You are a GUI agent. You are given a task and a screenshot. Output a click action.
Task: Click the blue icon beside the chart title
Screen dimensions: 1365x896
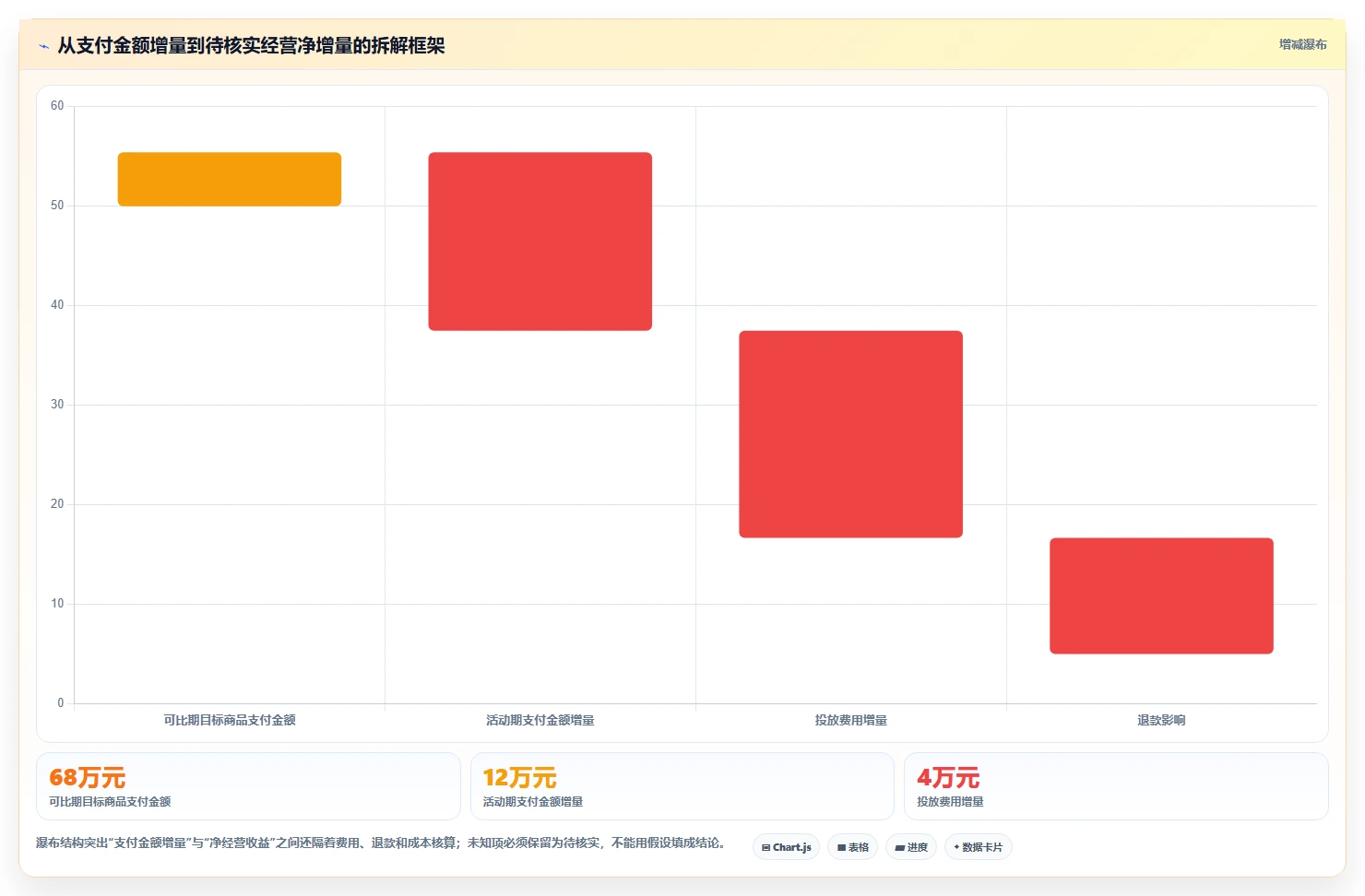click(x=43, y=46)
